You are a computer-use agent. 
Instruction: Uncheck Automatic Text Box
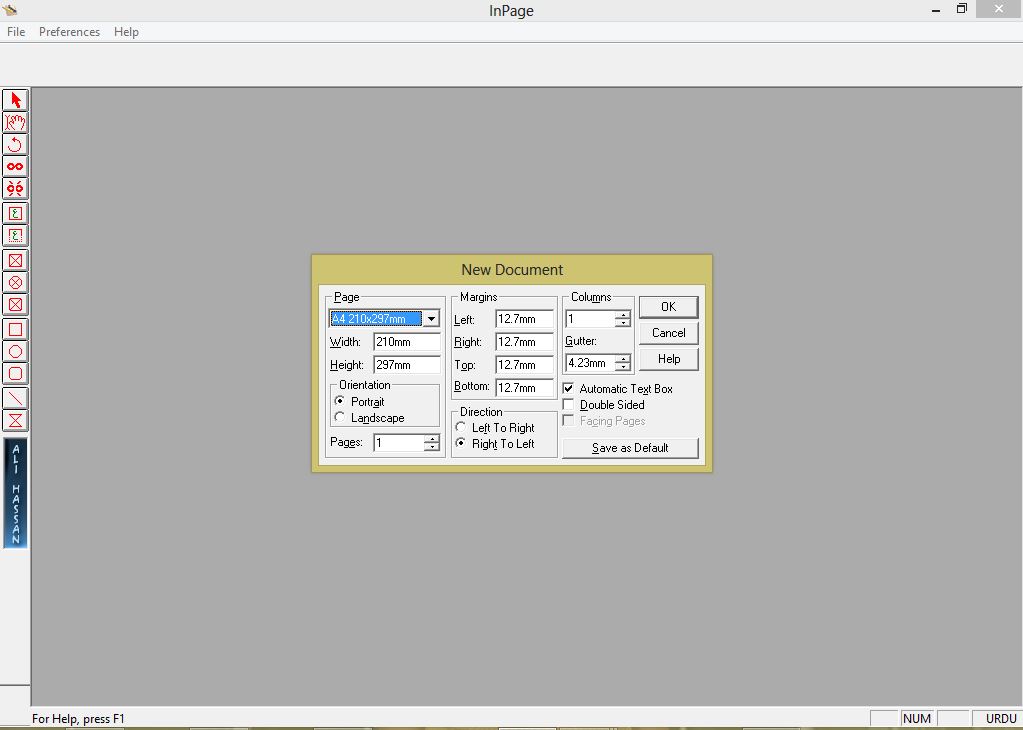coord(568,389)
